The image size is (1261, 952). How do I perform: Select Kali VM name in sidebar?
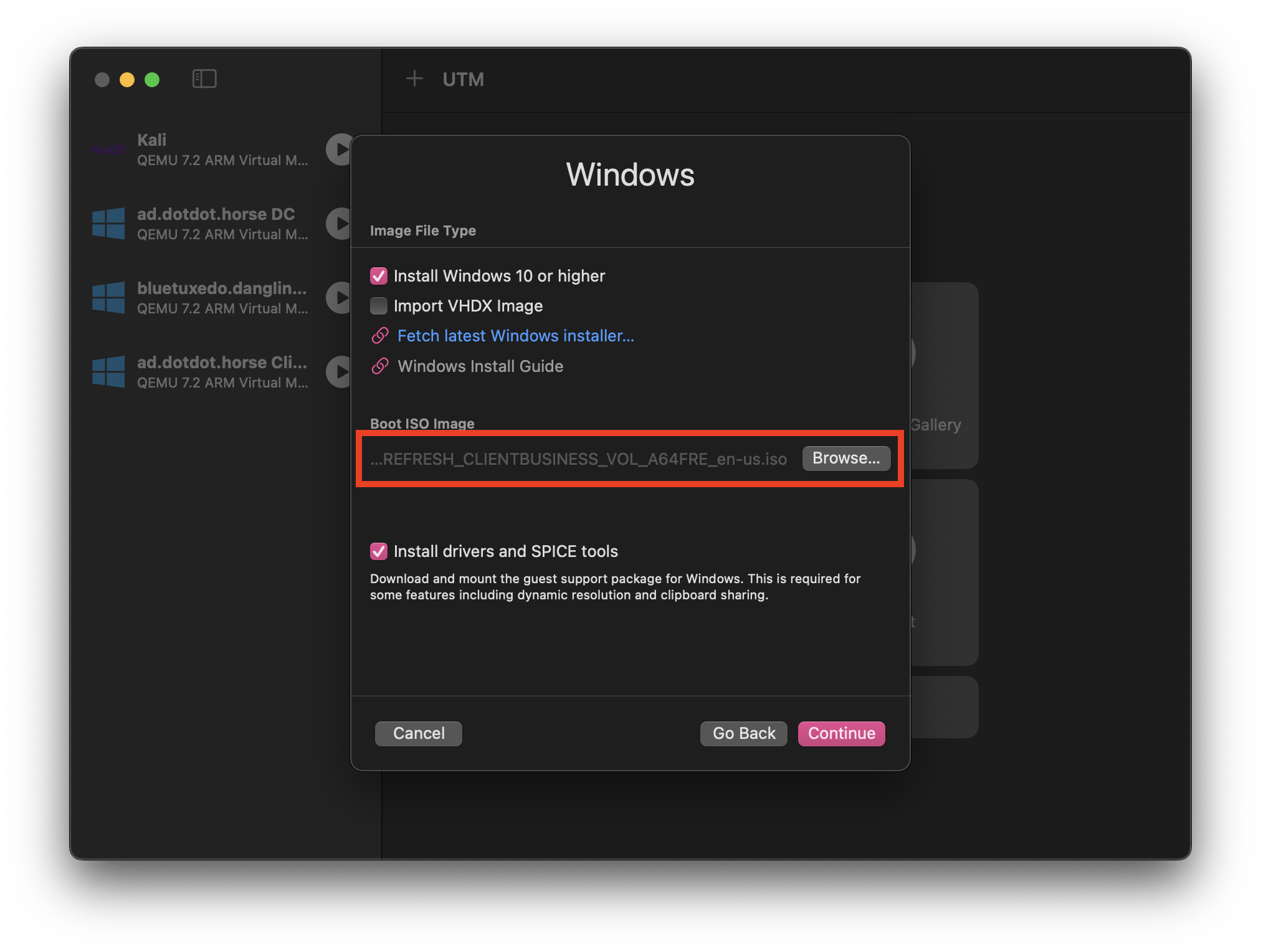click(152, 140)
